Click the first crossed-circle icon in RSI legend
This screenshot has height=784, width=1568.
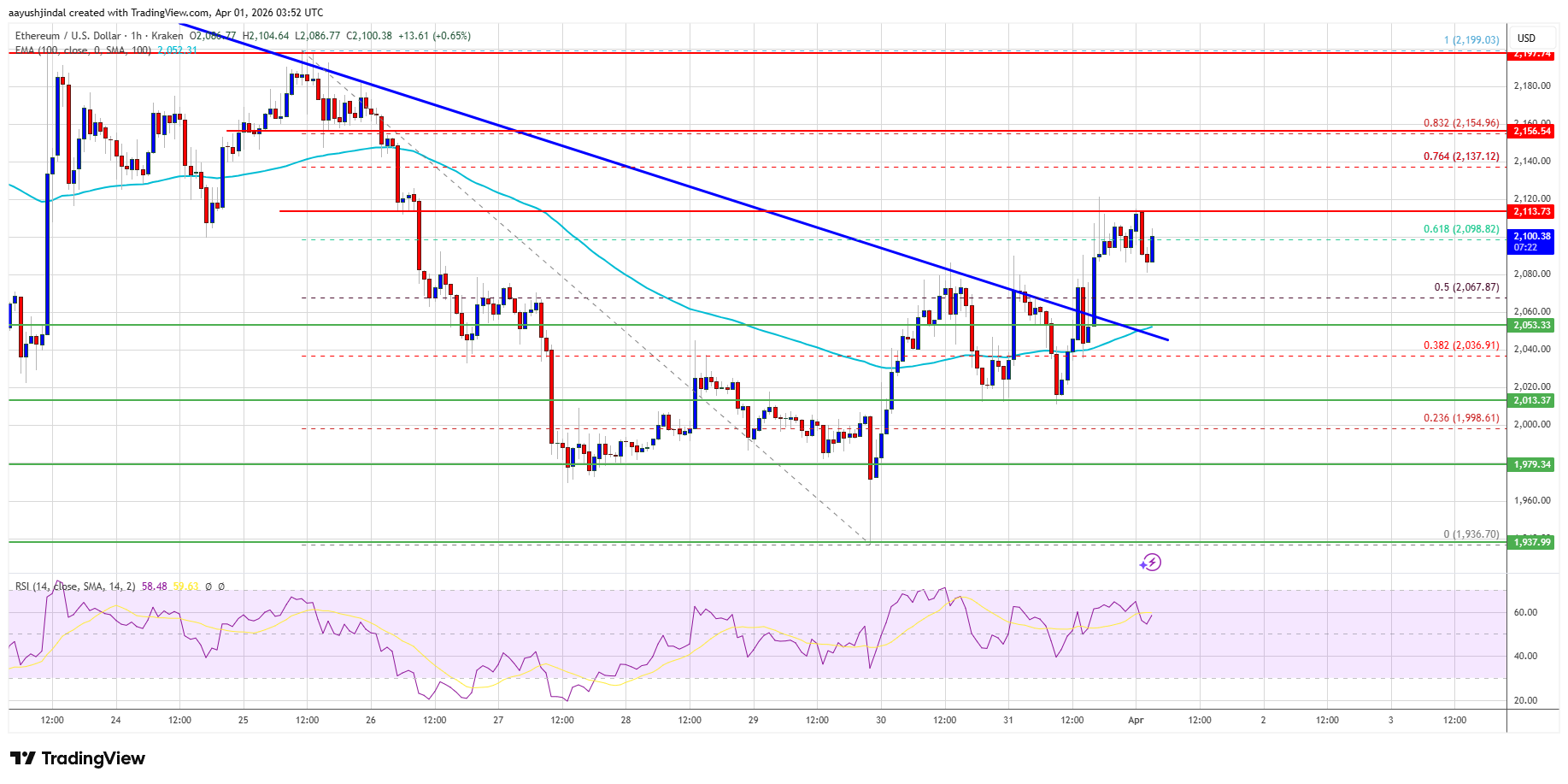pyautogui.click(x=208, y=587)
